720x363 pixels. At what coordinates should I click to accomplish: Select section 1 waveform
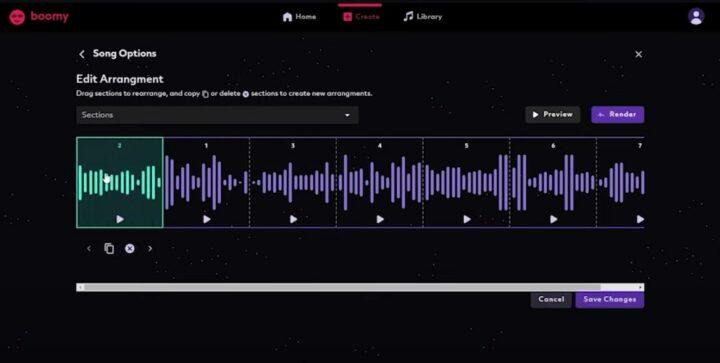point(206,182)
